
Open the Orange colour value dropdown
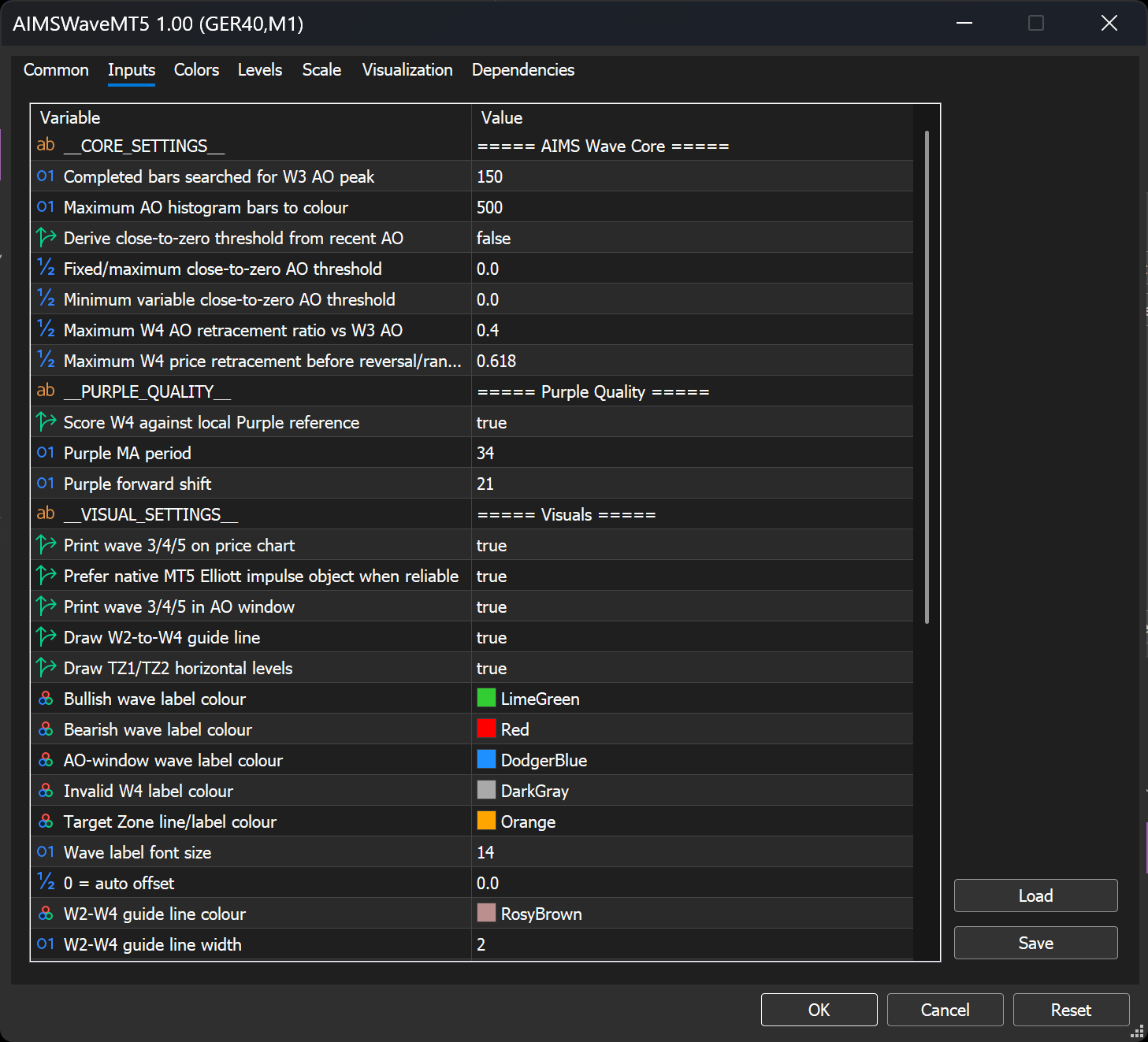[693, 821]
